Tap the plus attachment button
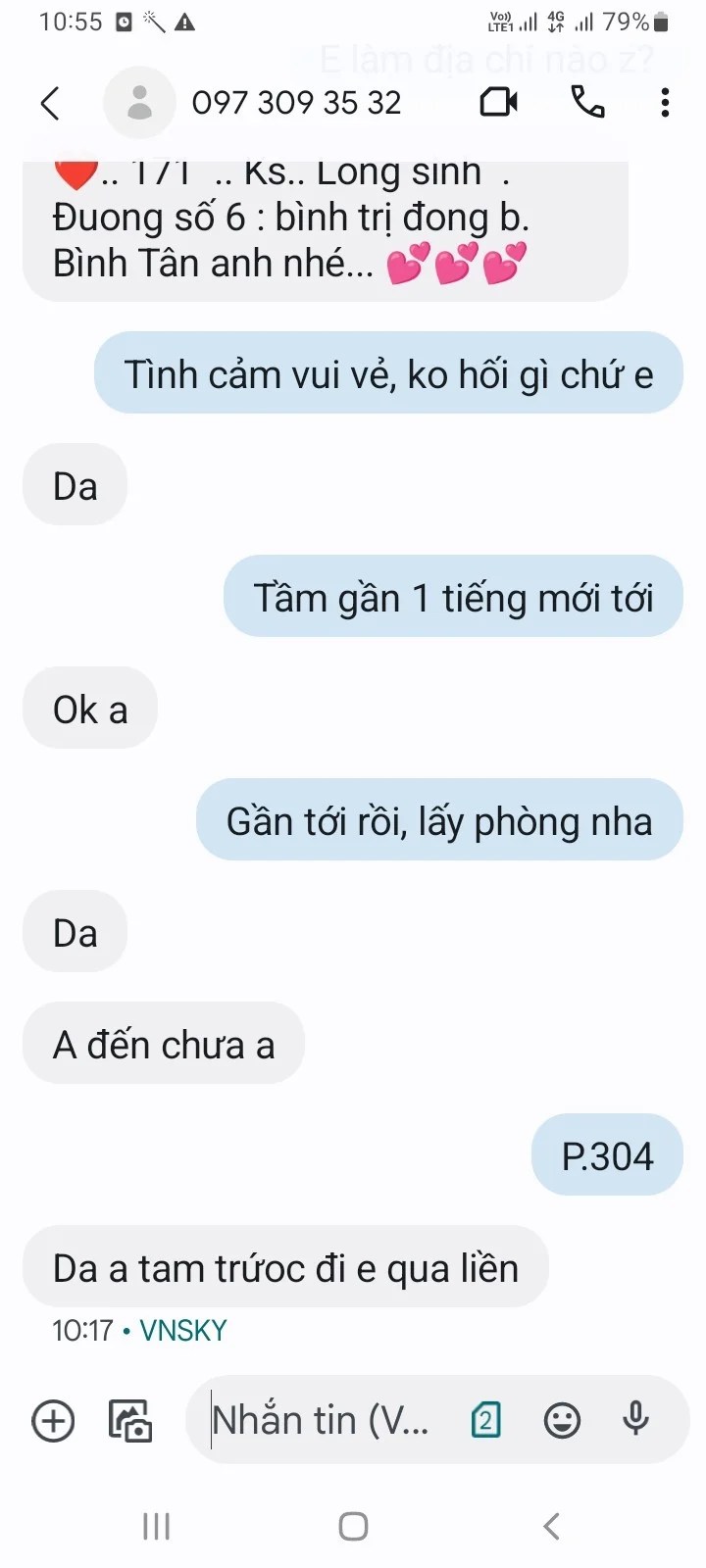706x1568 pixels. point(53,1420)
